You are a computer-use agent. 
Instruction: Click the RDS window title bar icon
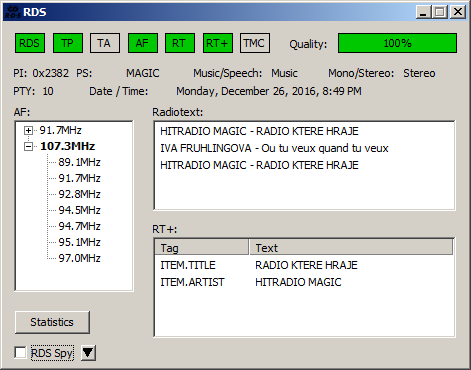tap(12, 12)
